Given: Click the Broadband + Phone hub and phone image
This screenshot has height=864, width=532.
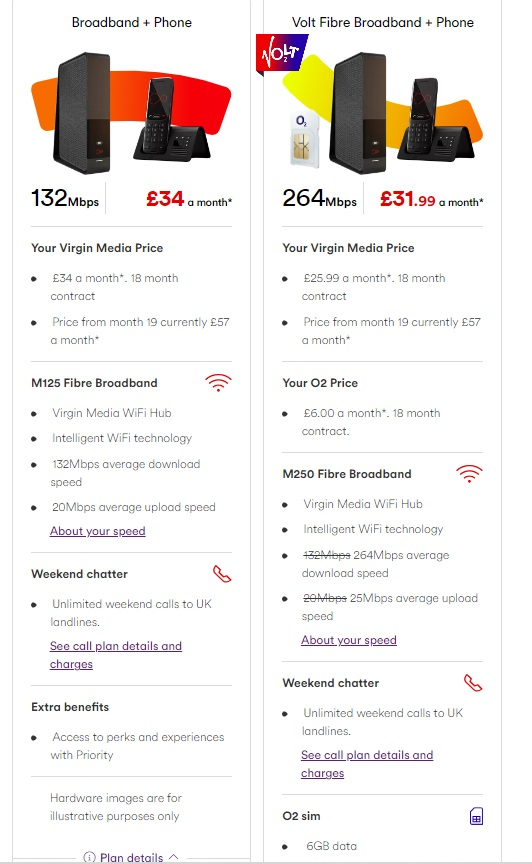Looking at the screenshot, I should [x=131, y=113].
